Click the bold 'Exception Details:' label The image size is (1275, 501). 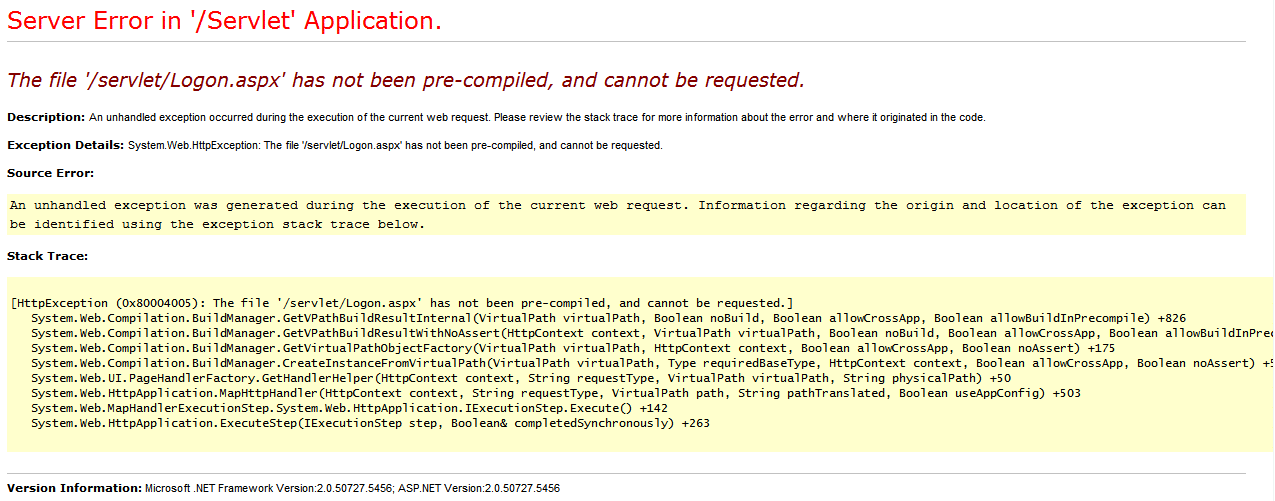(x=66, y=145)
